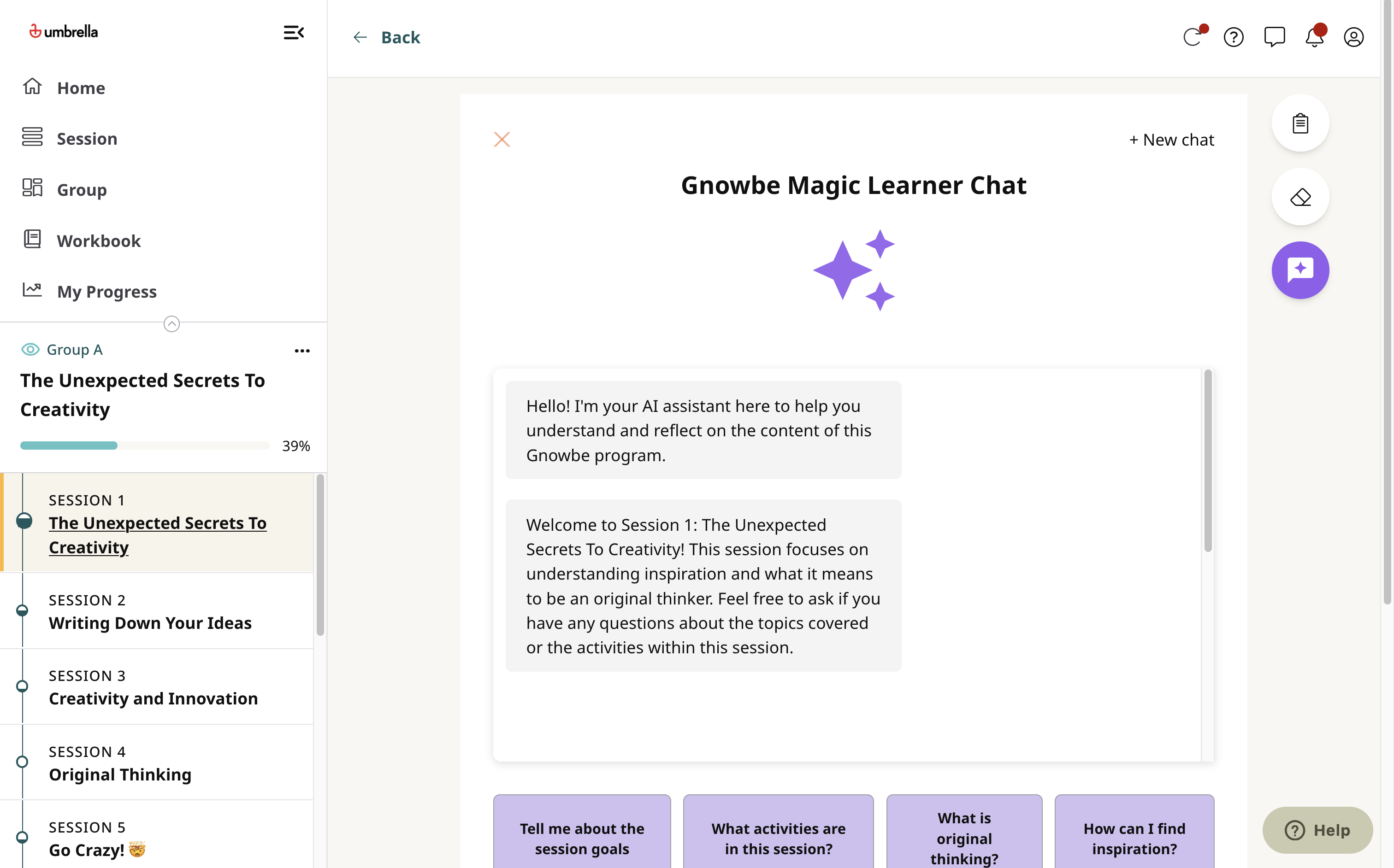Click the Home house icon
Screen dimensions: 1394x868
[x=32, y=86]
